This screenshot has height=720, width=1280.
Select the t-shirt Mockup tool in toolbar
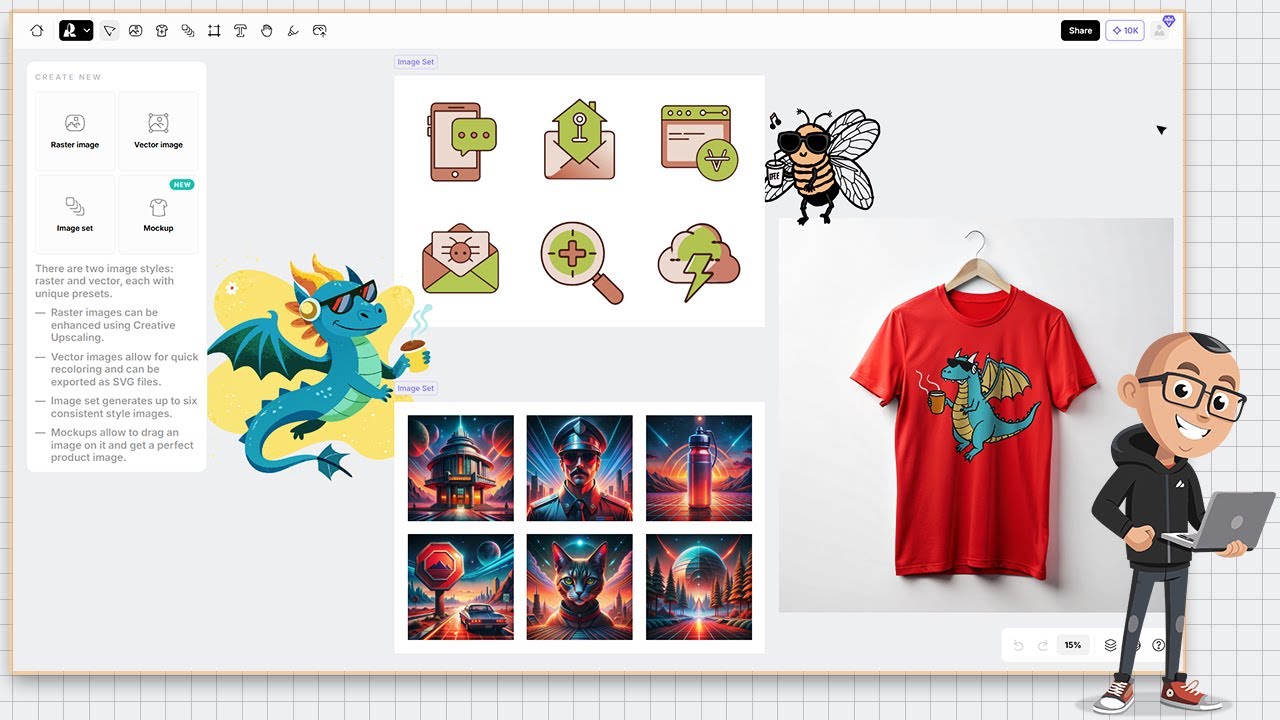[x=161, y=31]
